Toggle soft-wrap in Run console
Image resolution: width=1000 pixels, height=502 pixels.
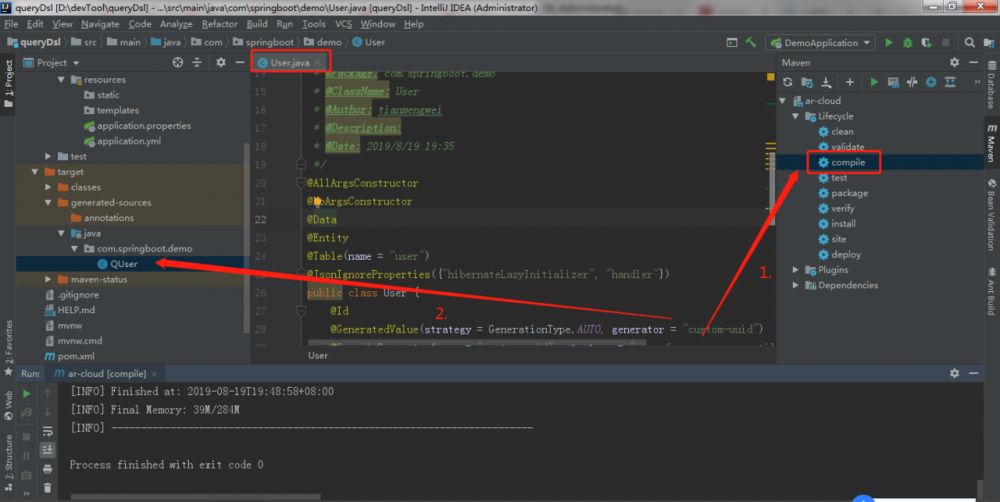click(x=47, y=430)
